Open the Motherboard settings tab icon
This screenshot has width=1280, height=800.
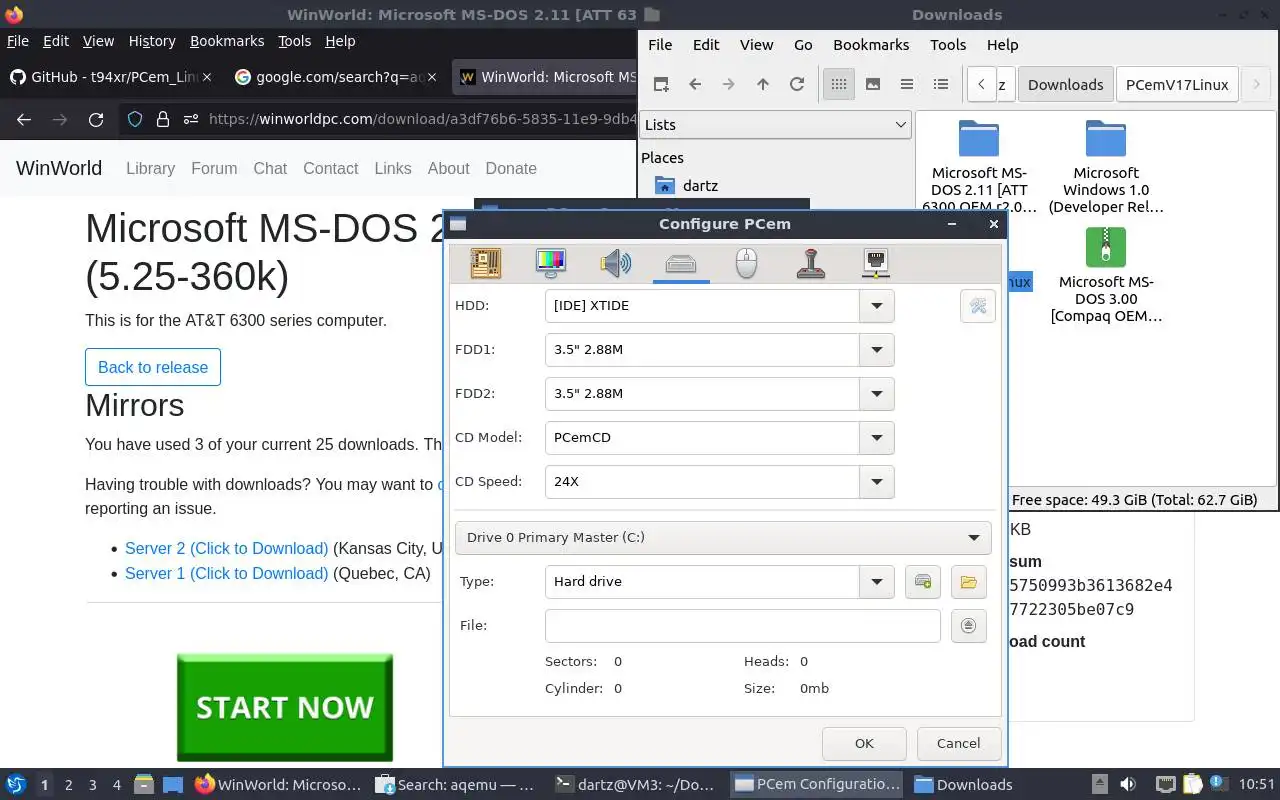486,263
